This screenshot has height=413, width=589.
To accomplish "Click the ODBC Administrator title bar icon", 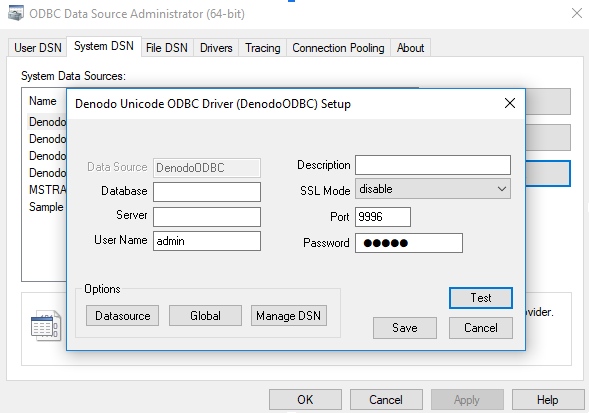I will pos(16,13).
